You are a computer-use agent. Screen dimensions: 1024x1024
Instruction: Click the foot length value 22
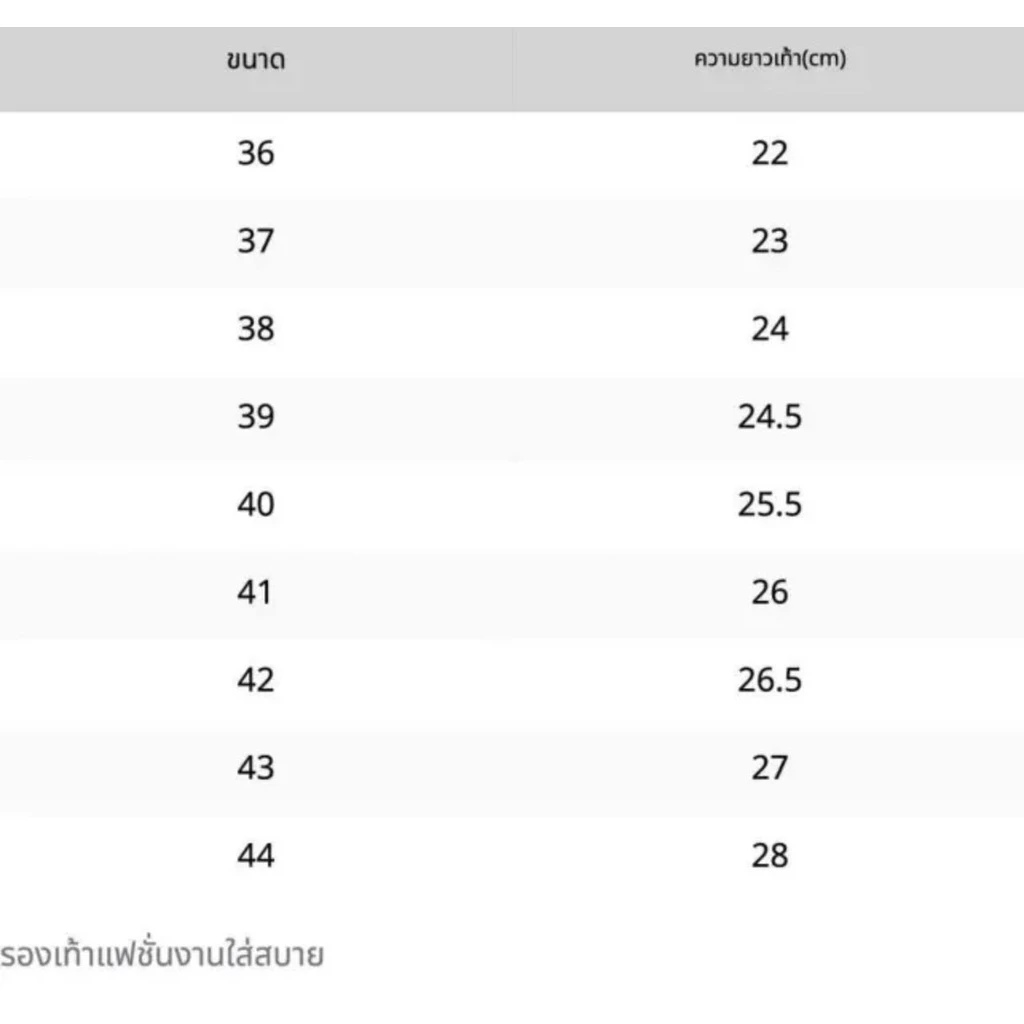[770, 153]
